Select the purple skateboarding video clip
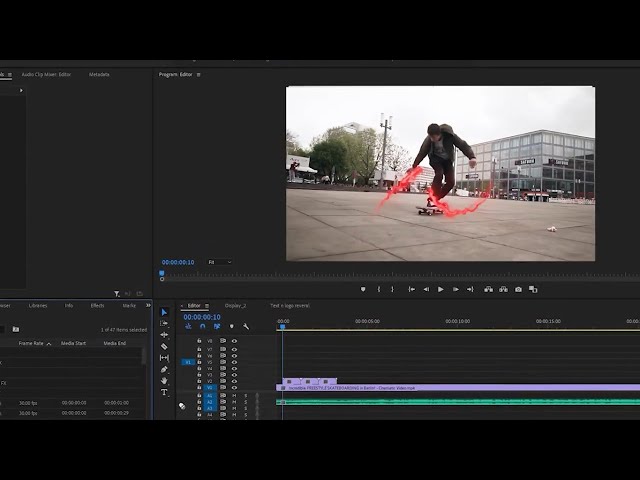This screenshot has height=480, width=640. click(x=458, y=388)
